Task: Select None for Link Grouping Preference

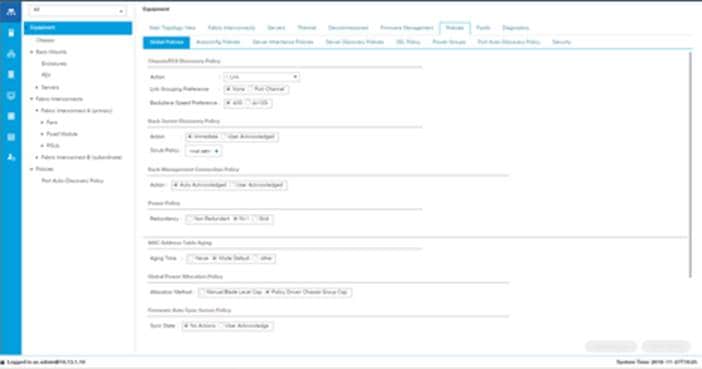Action: 228,89
